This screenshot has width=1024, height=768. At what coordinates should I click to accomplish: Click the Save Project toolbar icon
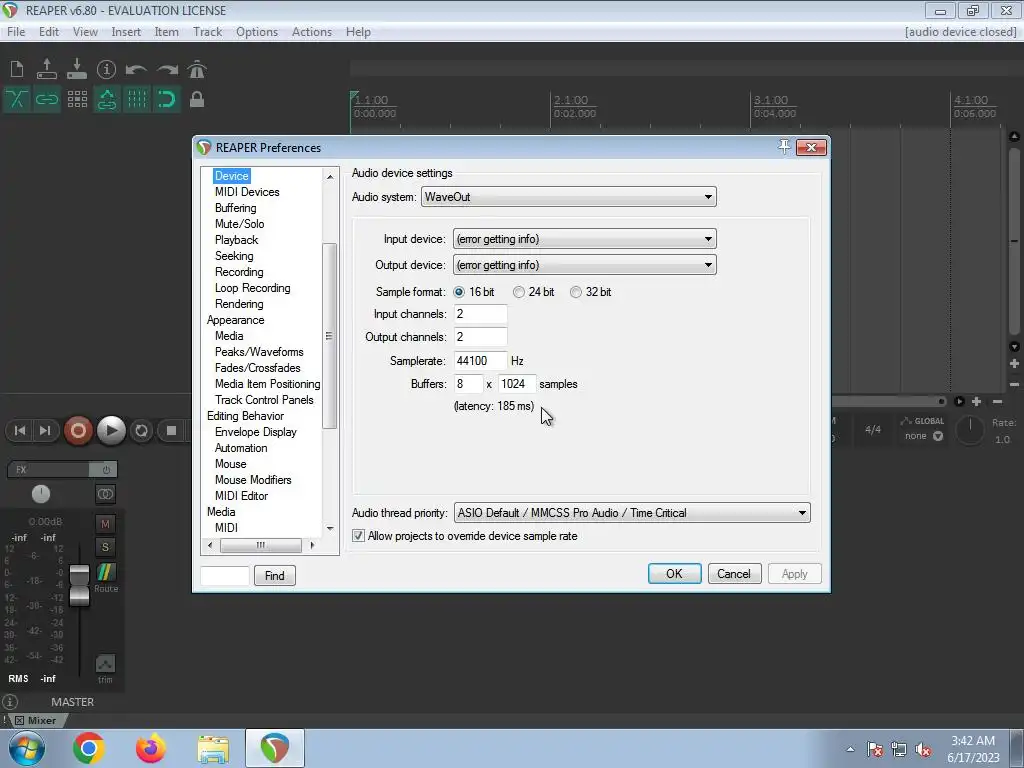point(76,69)
